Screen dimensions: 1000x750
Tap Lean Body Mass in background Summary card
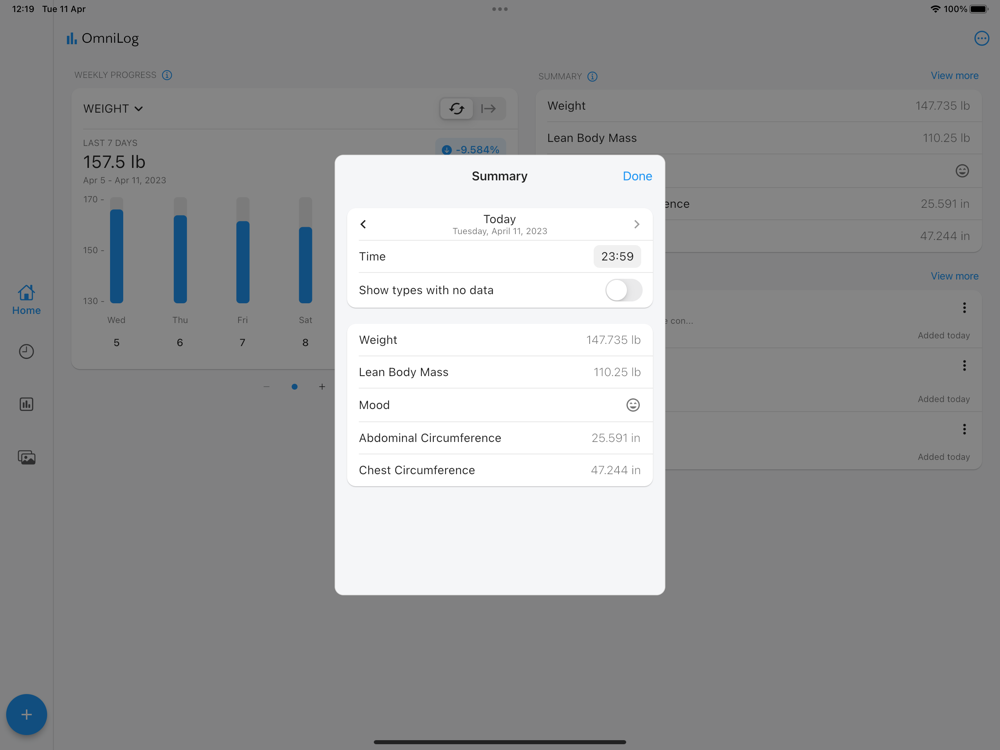pos(758,138)
